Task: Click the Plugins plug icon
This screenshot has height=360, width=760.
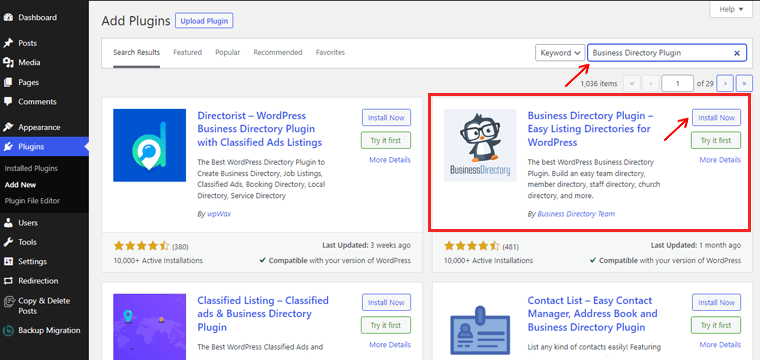Action: (x=8, y=147)
